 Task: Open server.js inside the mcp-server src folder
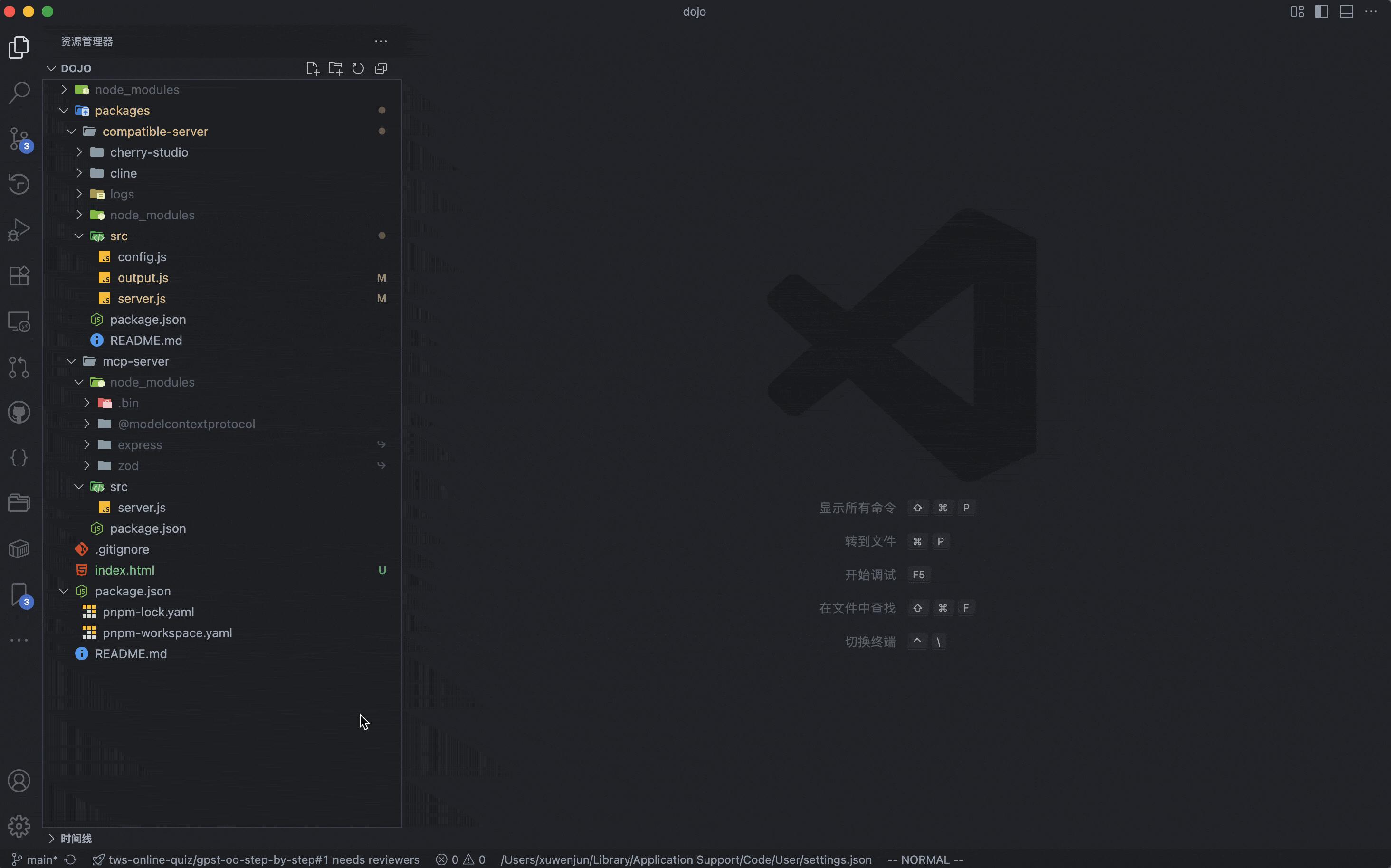141,508
